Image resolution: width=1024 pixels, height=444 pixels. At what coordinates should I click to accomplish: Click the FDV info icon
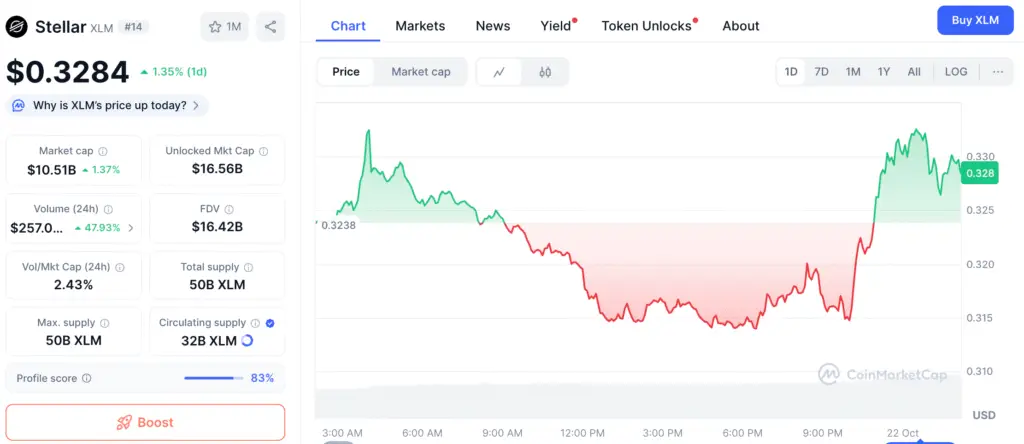[x=229, y=209]
